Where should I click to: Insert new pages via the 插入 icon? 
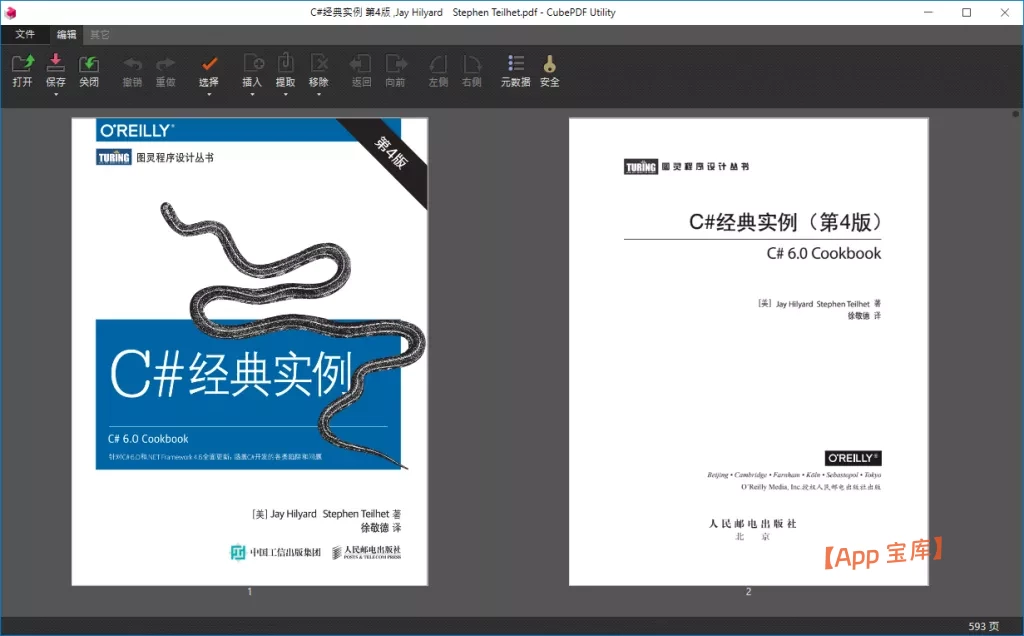pyautogui.click(x=252, y=66)
